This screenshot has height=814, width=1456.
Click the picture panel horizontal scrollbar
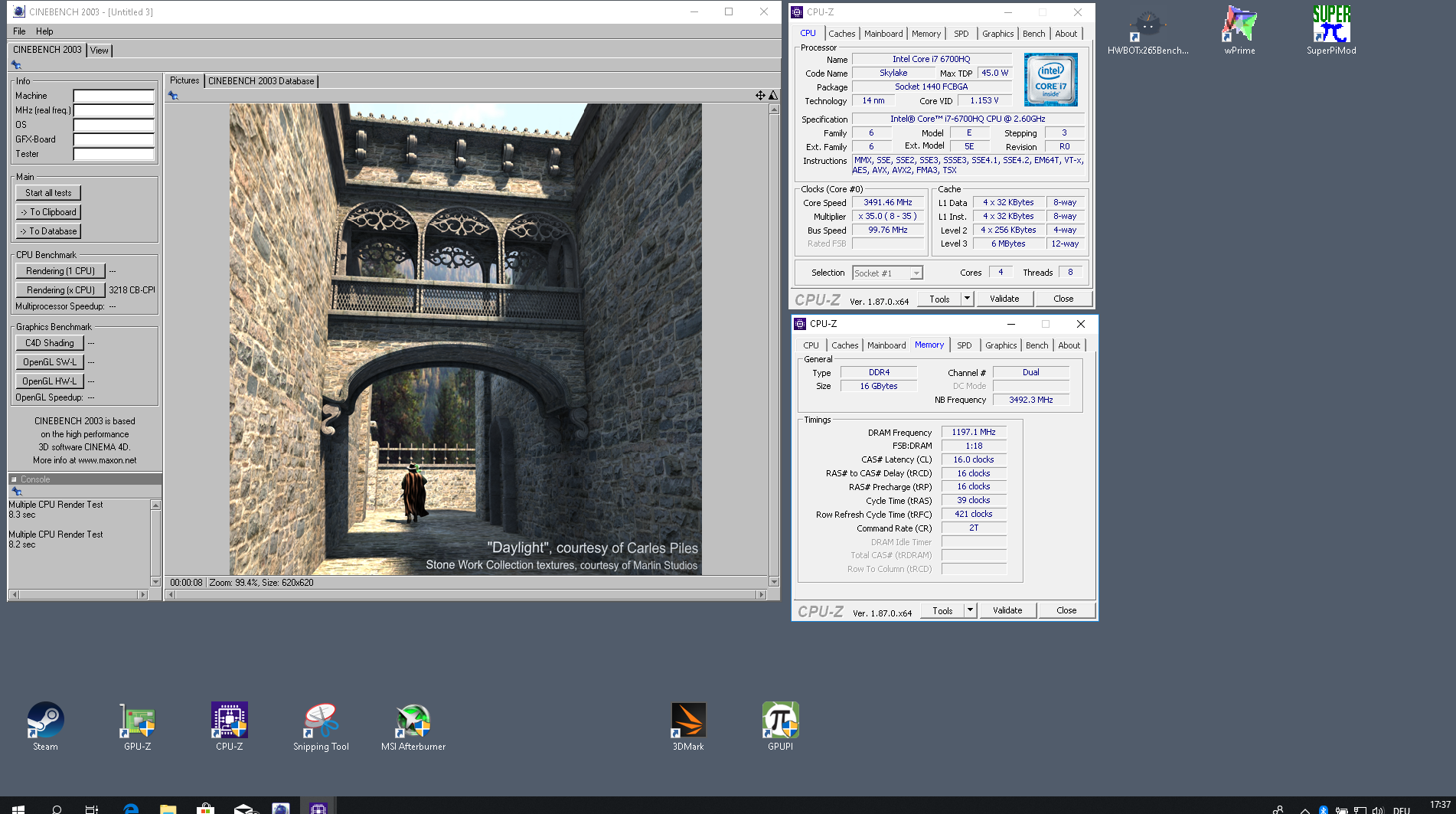(x=466, y=594)
